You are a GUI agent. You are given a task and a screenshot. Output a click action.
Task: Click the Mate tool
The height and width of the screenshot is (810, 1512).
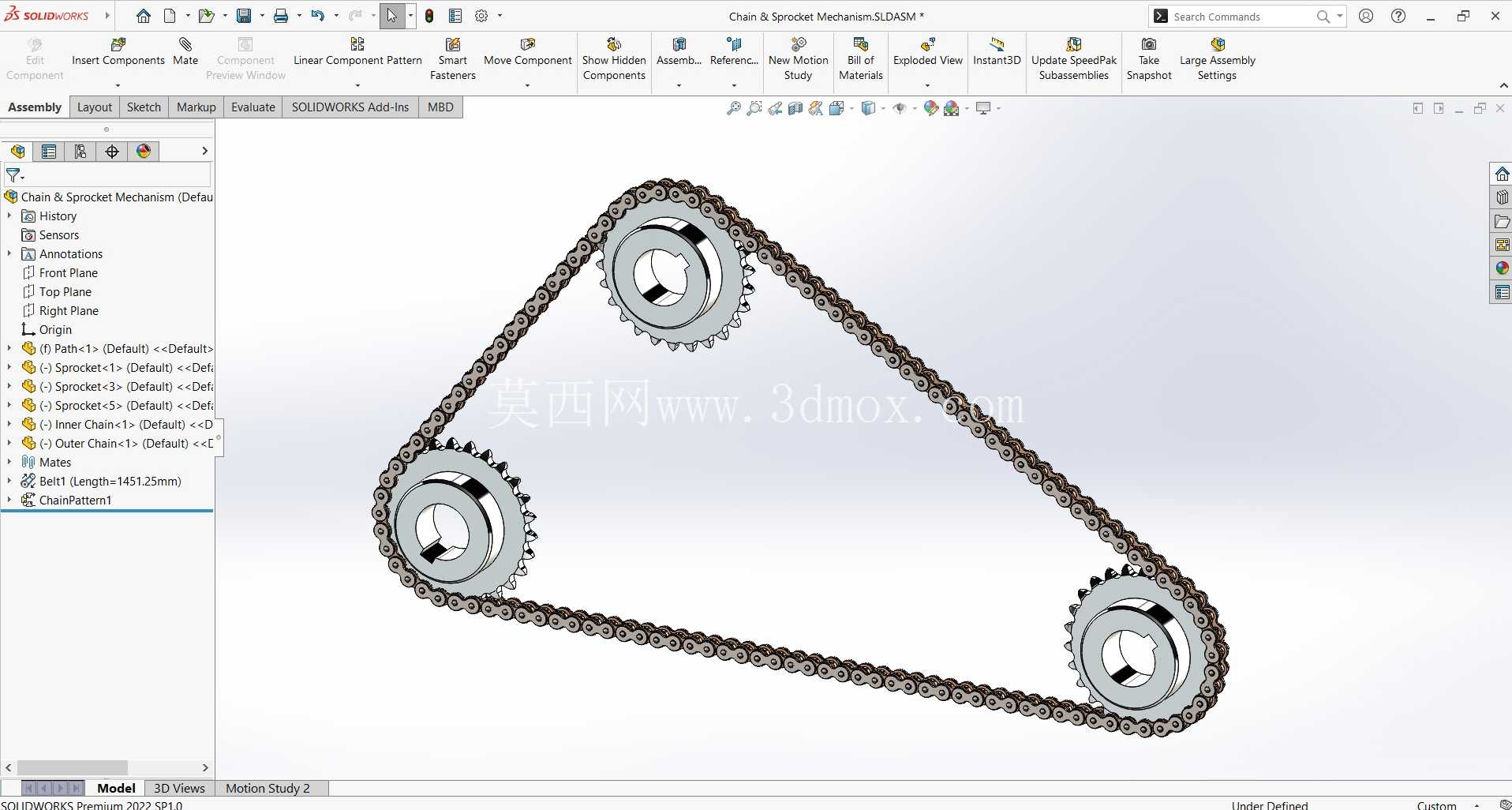pos(185,52)
